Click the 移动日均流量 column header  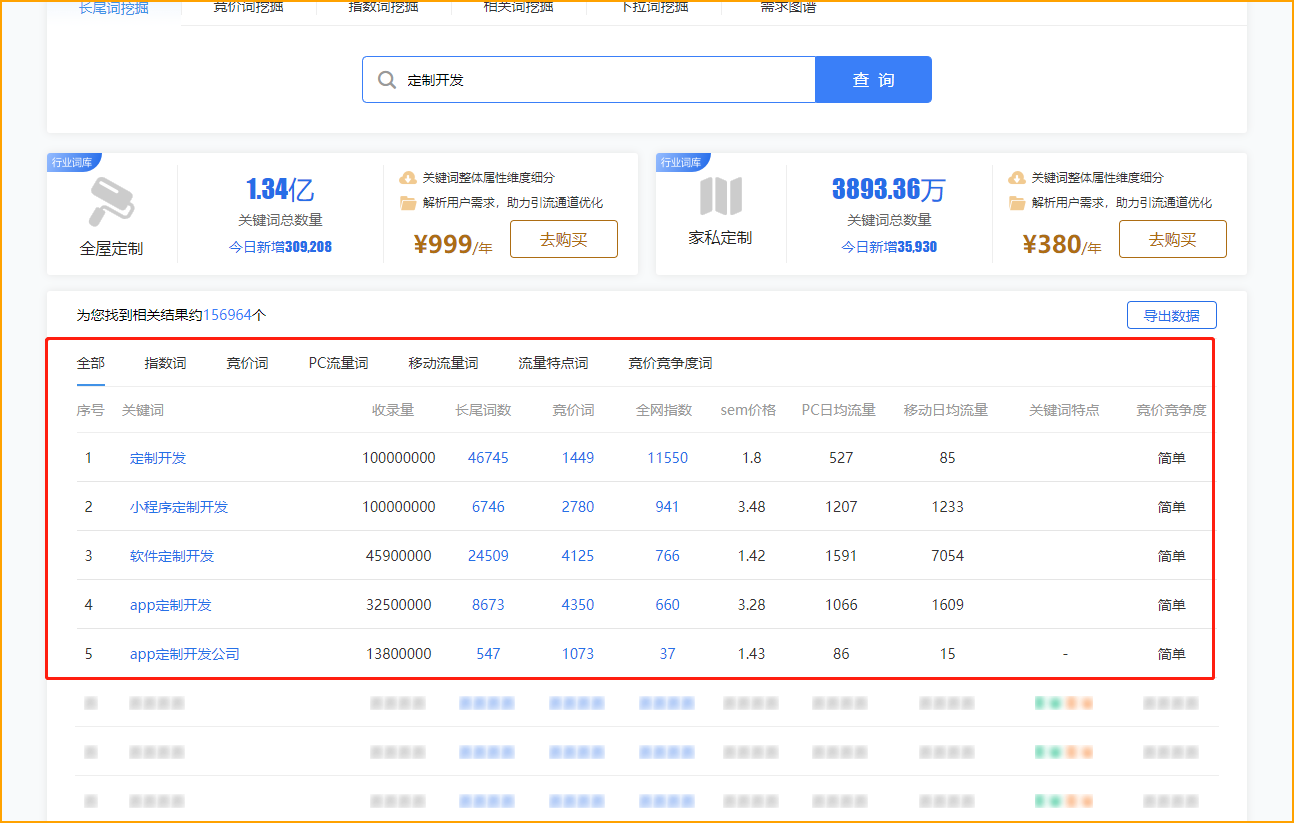[x=946, y=410]
